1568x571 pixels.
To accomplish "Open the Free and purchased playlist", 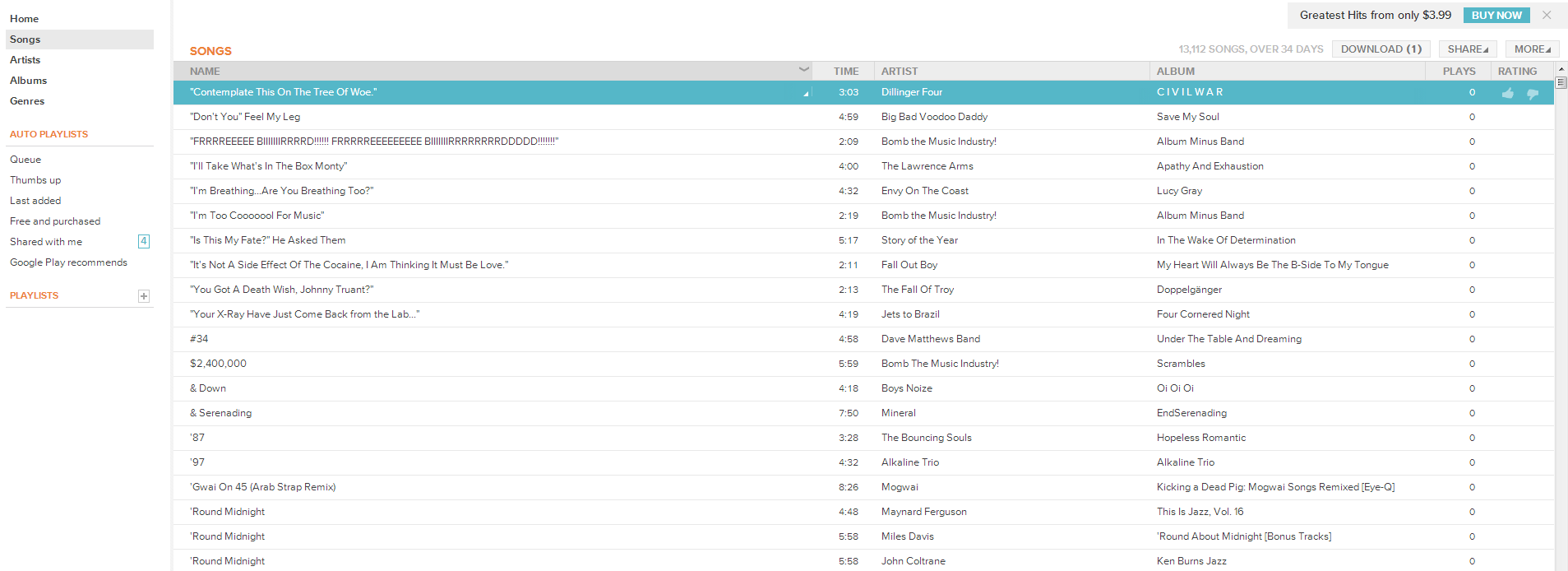I will (x=55, y=221).
